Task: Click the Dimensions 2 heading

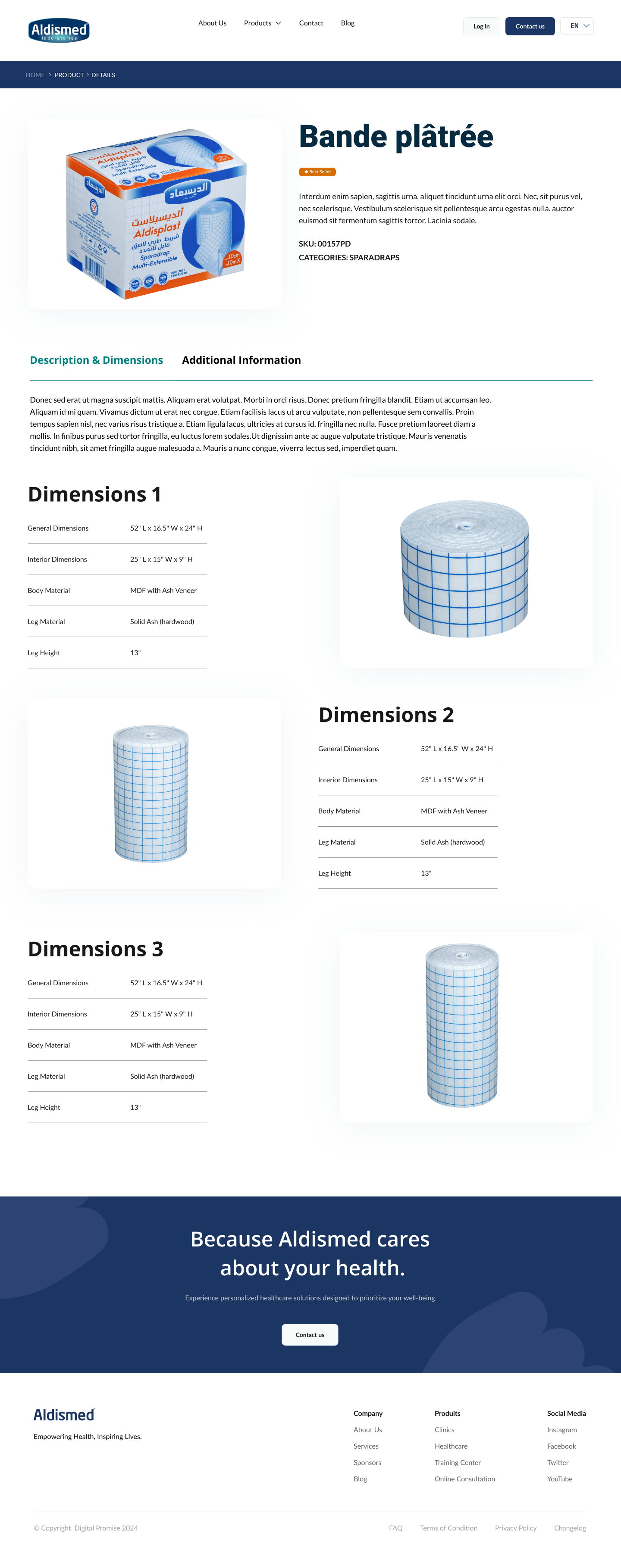Action: coord(386,715)
